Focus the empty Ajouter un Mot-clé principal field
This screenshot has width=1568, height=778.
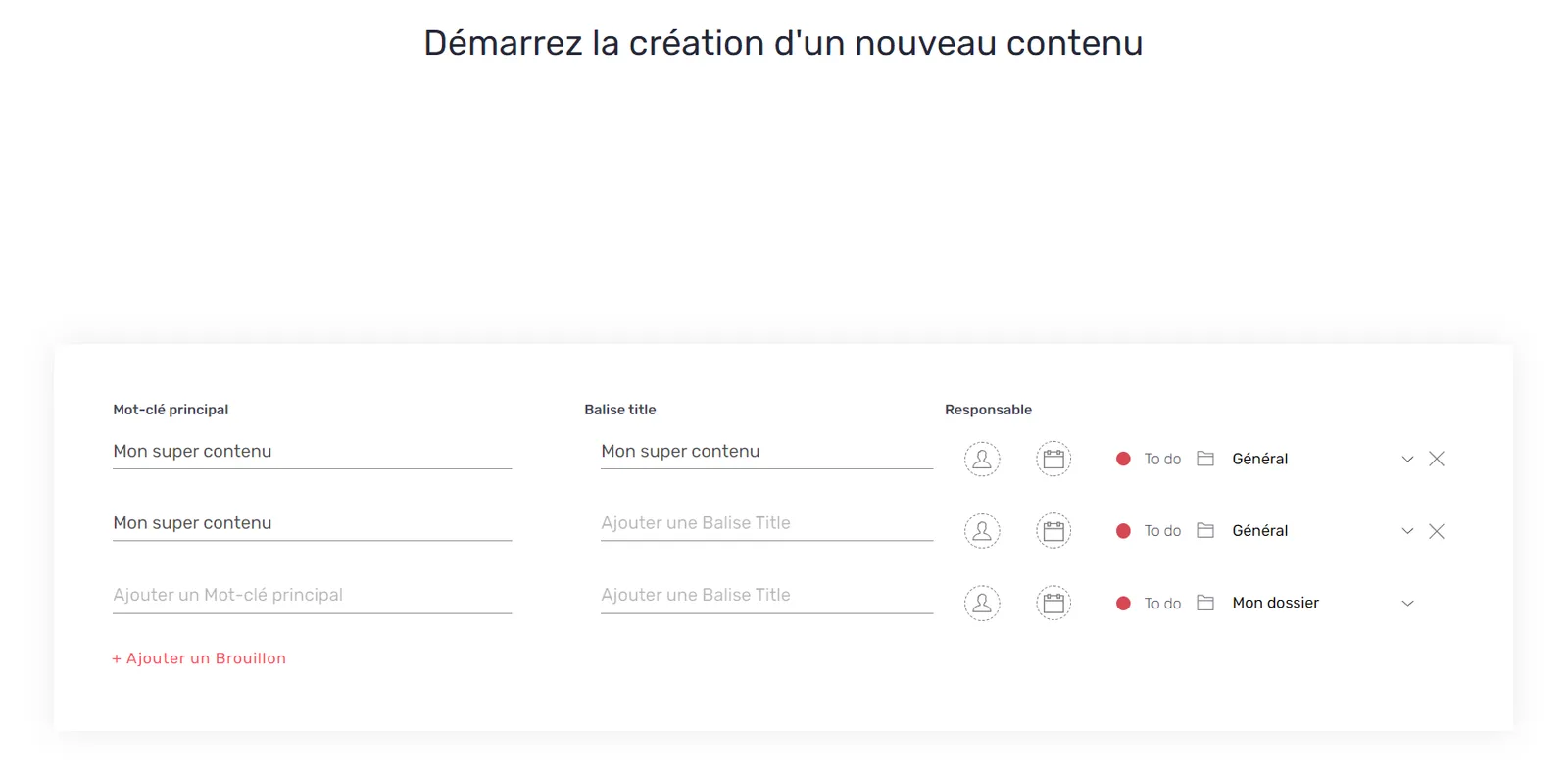click(x=313, y=596)
